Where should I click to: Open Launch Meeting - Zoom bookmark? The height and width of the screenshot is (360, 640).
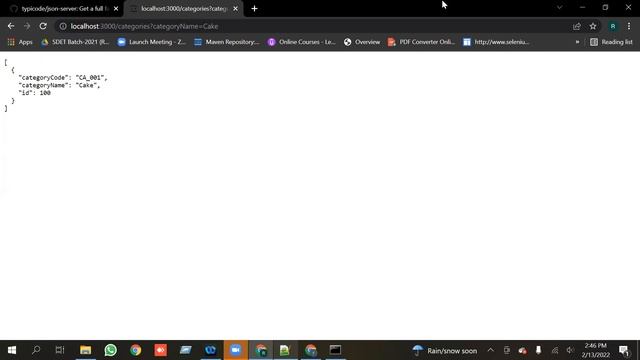151,42
